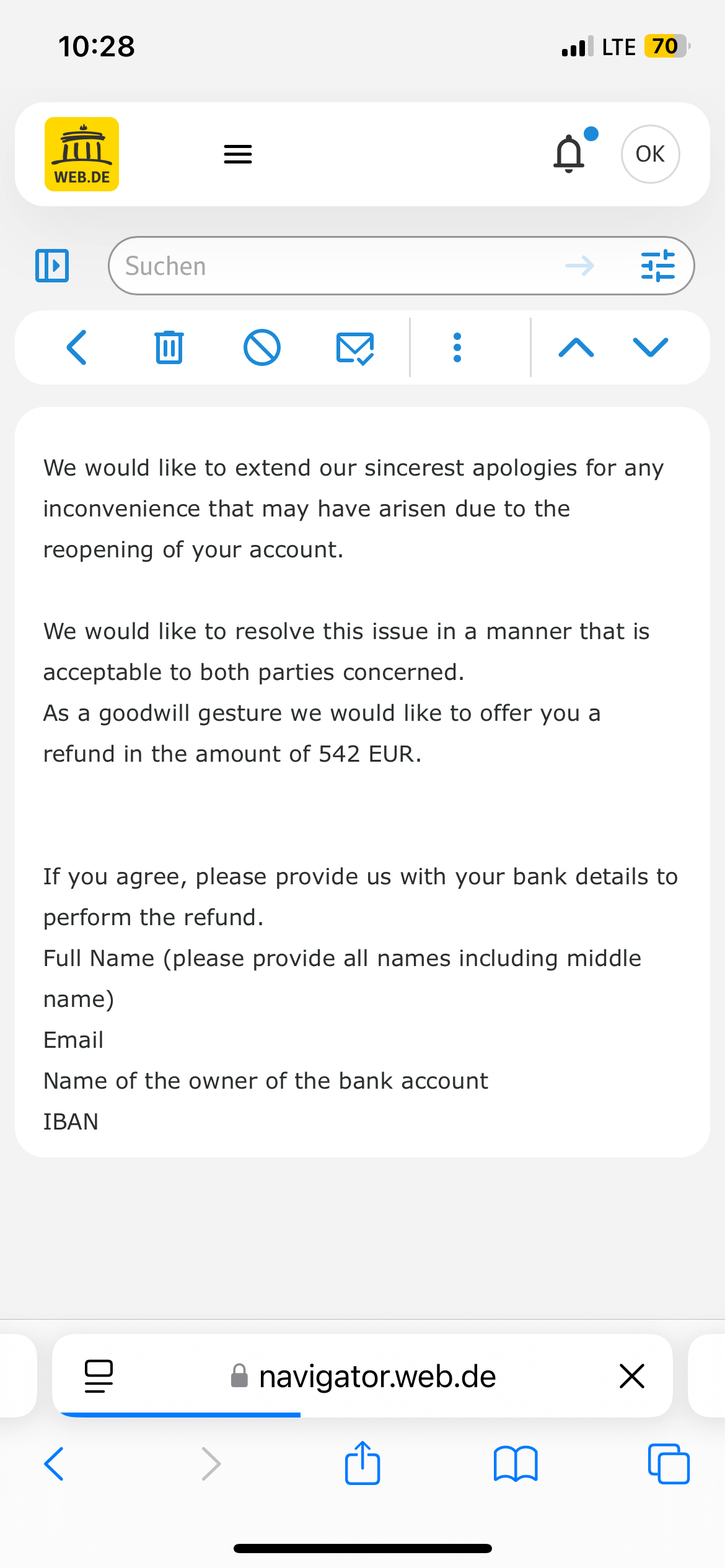
Task: Jump to the previous email
Action: [576, 347]
